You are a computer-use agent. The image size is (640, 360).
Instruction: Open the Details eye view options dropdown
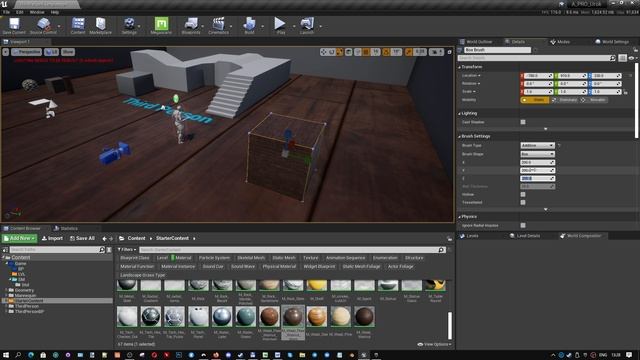tap(633, 58)
